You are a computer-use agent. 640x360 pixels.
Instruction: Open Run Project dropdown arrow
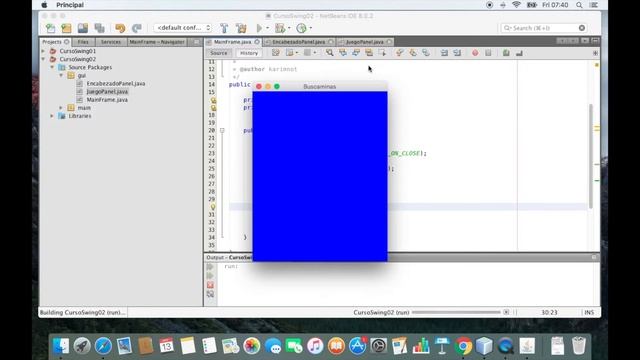click(267, 28)
